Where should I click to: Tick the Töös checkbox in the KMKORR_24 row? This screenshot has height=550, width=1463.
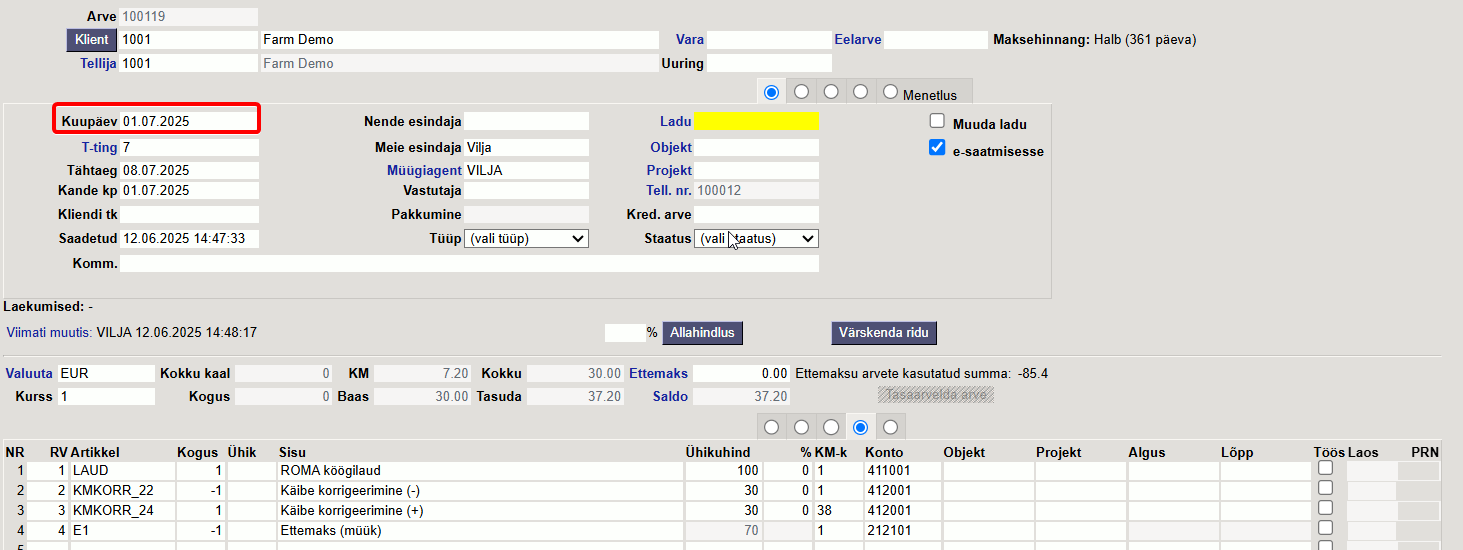(x=1325, y=508)
